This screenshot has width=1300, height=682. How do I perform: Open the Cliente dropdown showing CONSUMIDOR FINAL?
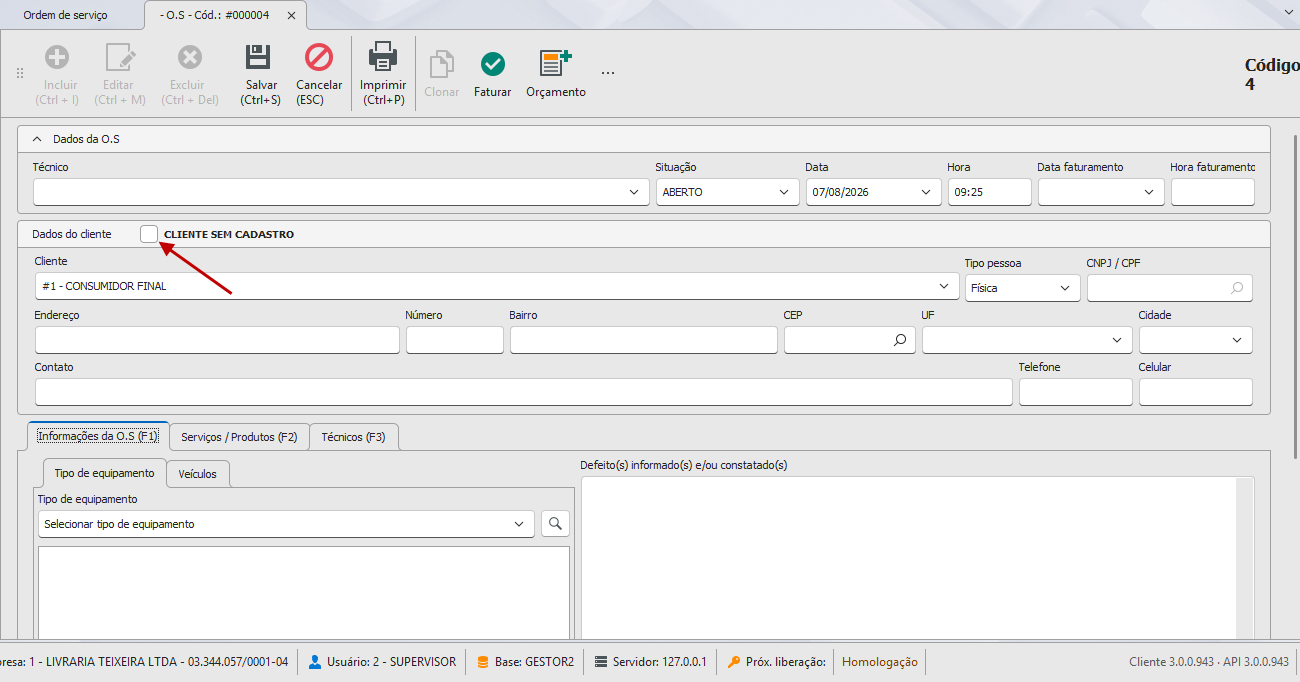(x=943, y=287)
